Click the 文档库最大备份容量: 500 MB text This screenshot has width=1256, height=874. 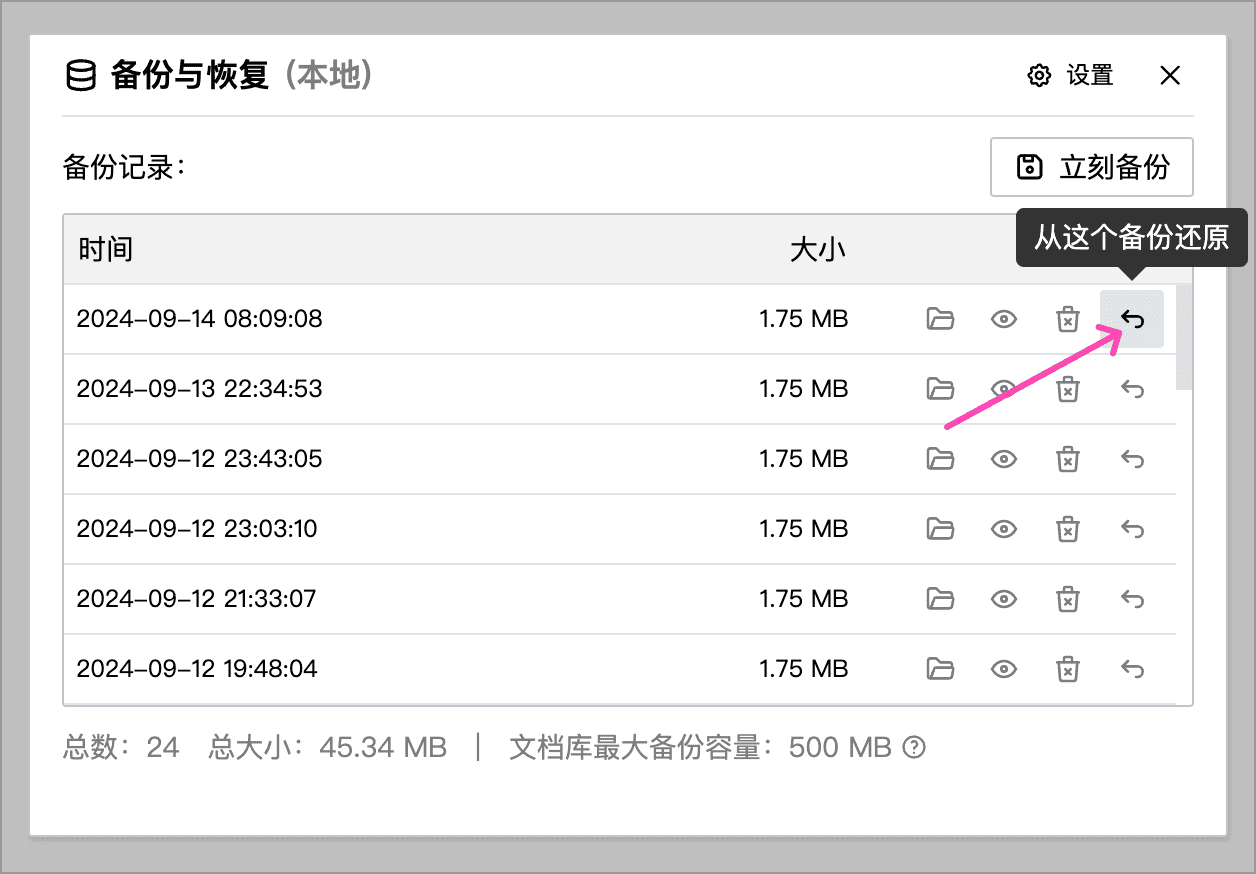[700, 747]
